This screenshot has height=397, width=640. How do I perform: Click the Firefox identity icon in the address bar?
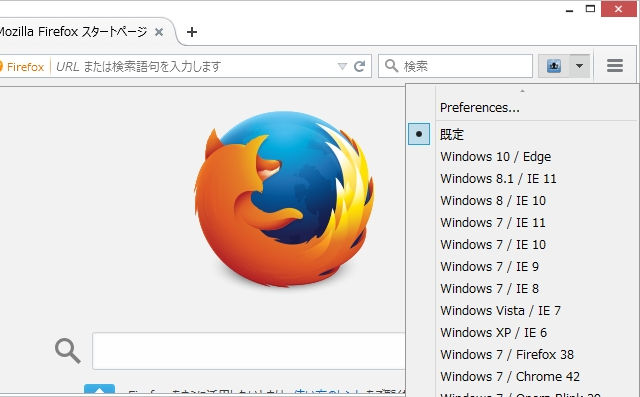[22, 67]
